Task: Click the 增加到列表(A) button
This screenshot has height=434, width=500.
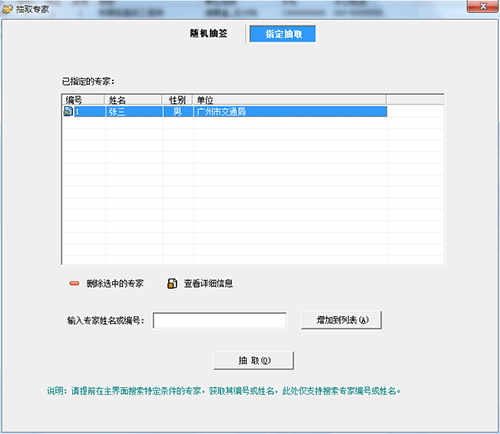Action: (341, 320)
